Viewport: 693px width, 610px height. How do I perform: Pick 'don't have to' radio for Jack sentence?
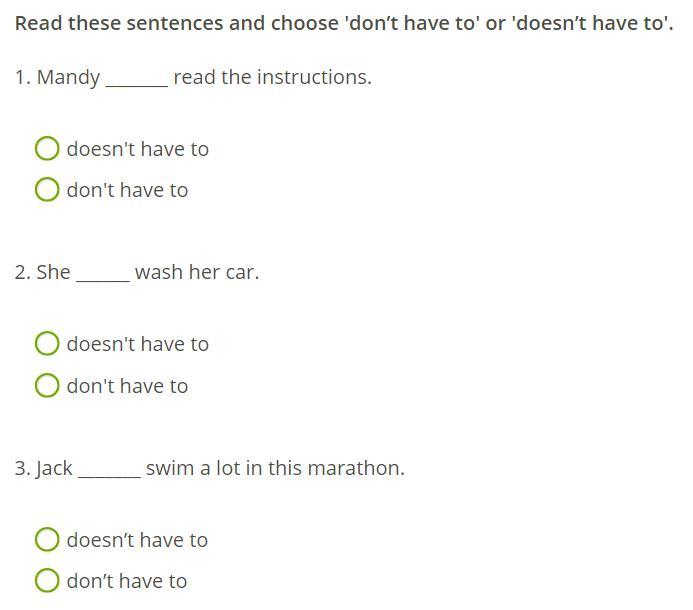coord(47,580)
